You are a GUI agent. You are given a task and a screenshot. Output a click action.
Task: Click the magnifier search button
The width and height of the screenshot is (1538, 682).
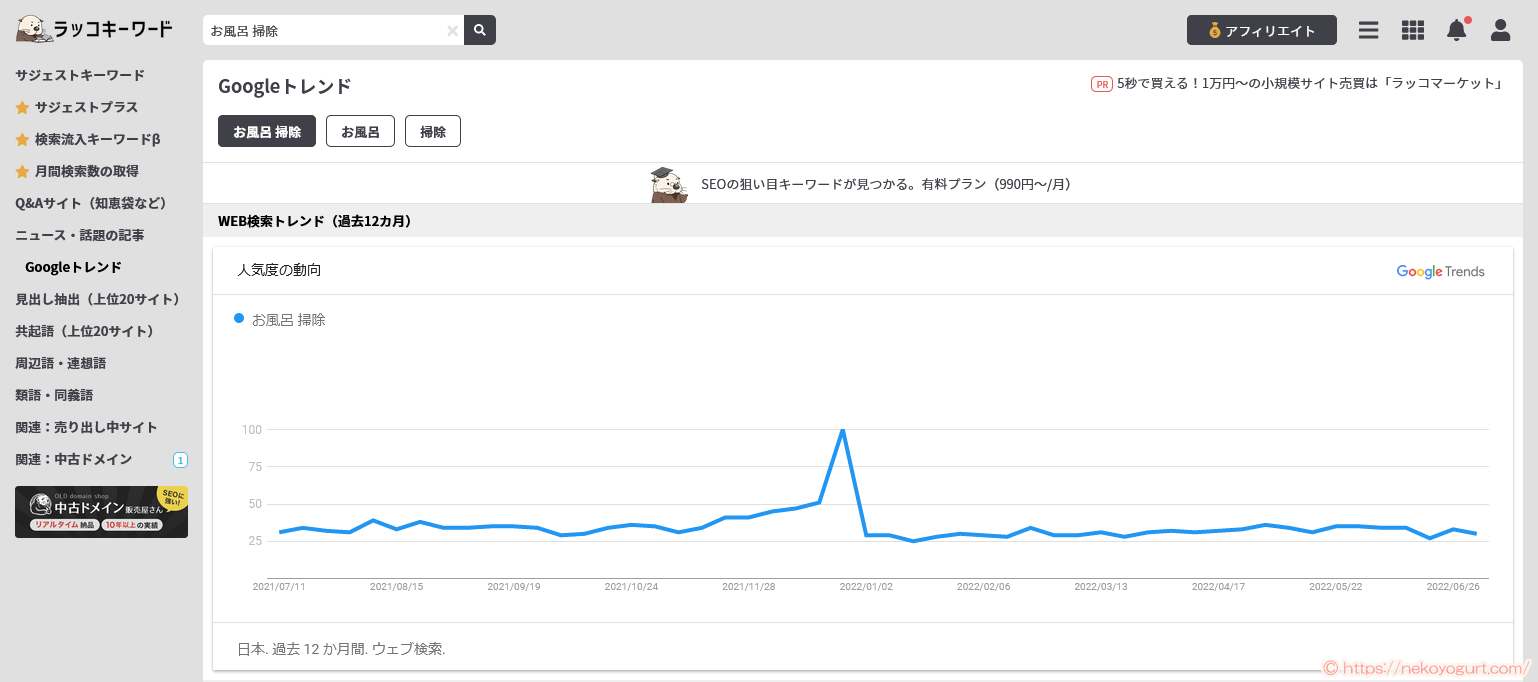coord(480,30)
